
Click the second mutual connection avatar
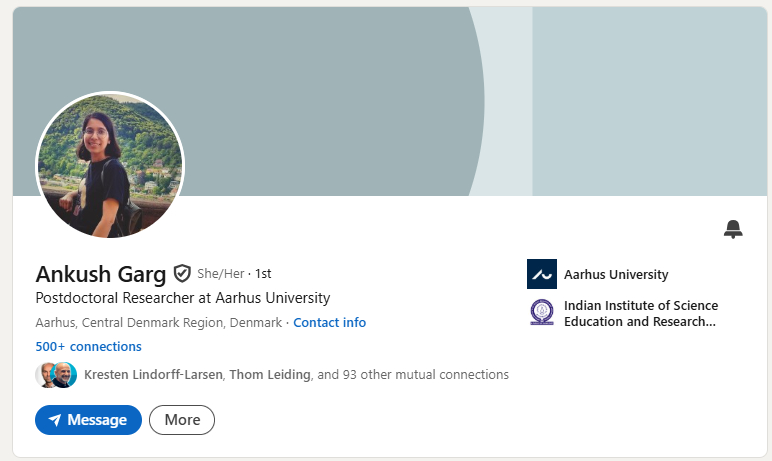point(65,375)
